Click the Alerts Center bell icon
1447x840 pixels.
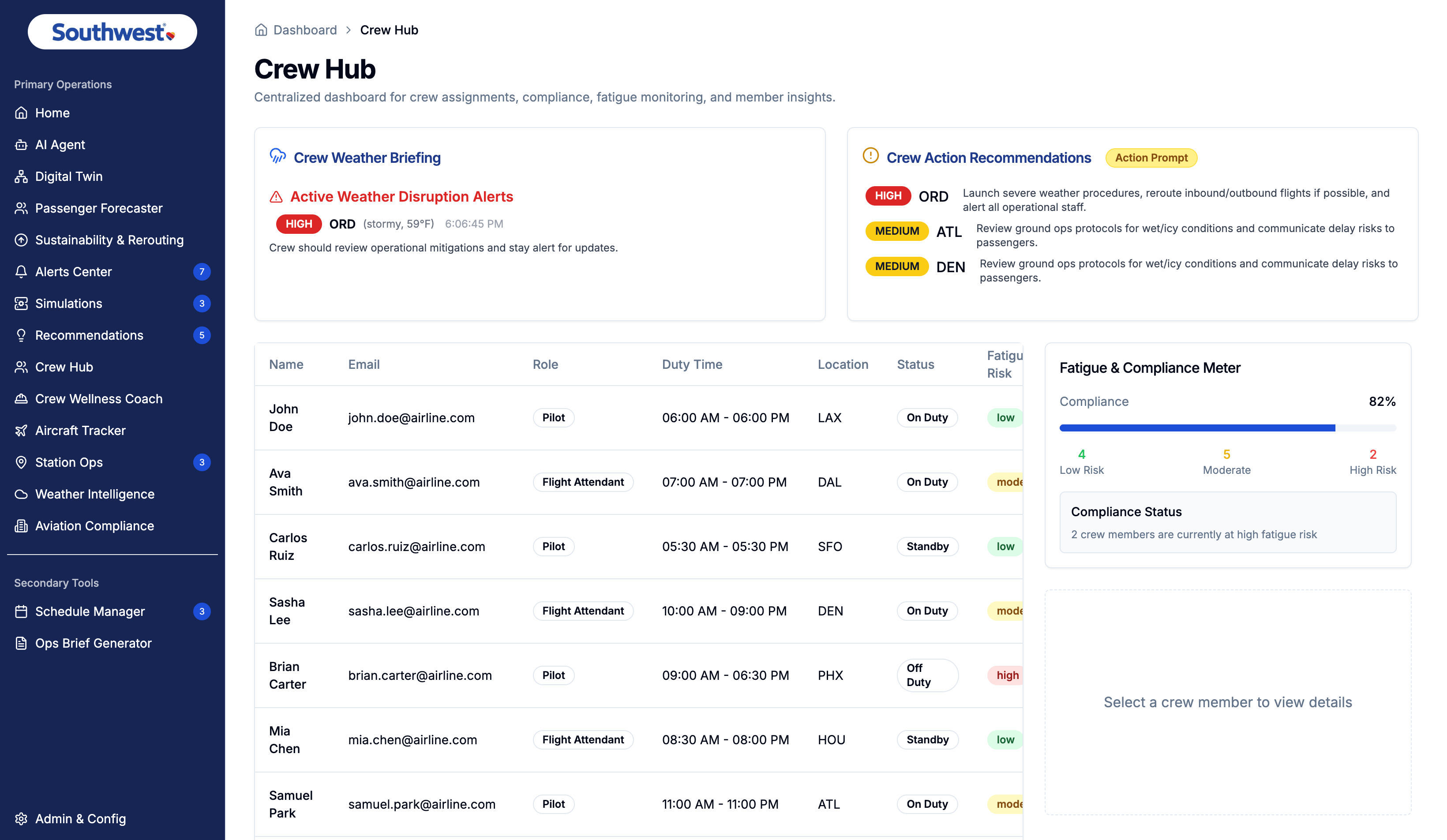coord(21,272)
